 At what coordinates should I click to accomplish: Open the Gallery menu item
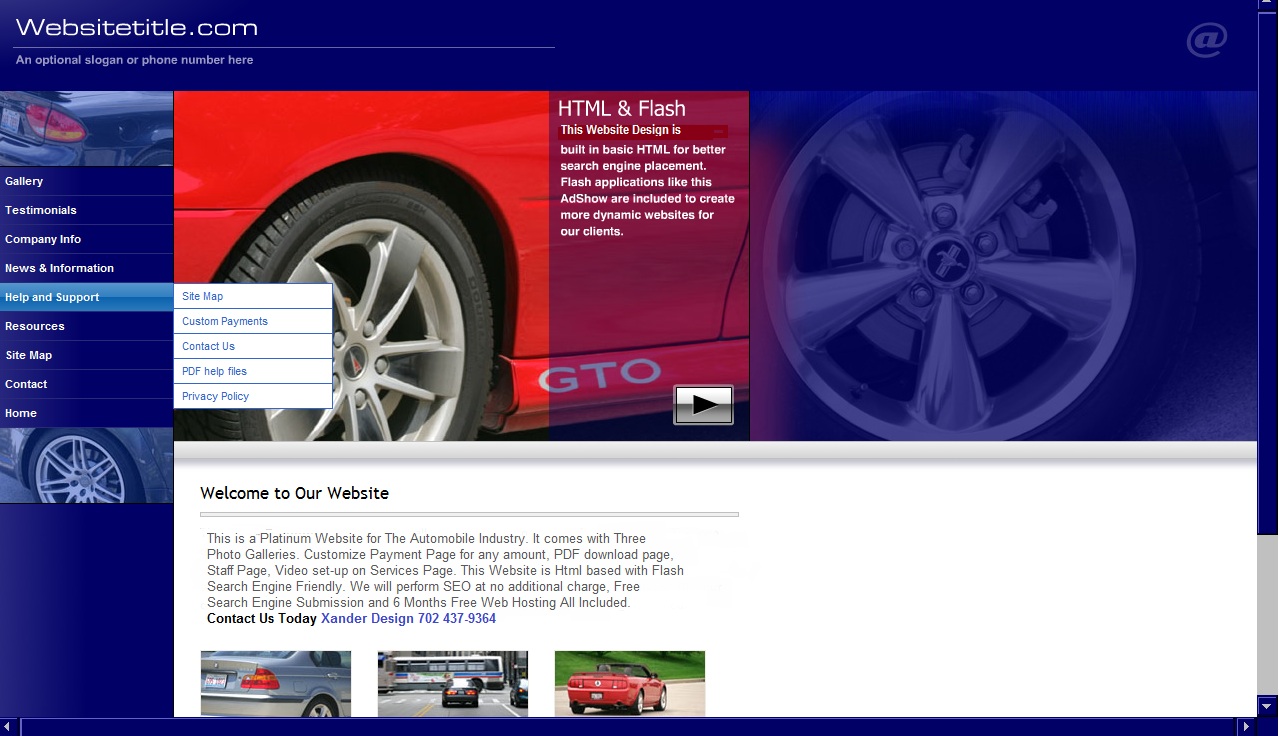(87, 181)
